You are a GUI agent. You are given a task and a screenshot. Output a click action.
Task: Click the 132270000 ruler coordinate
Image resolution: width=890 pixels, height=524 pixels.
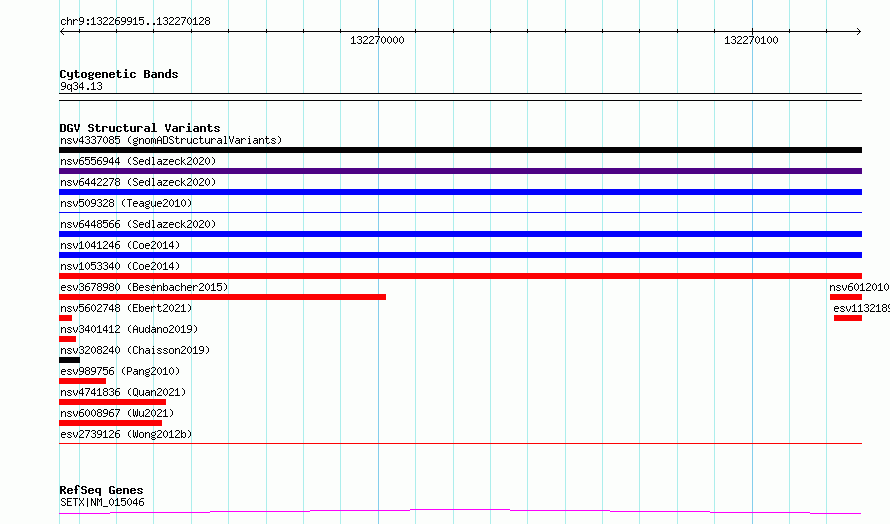377,40
